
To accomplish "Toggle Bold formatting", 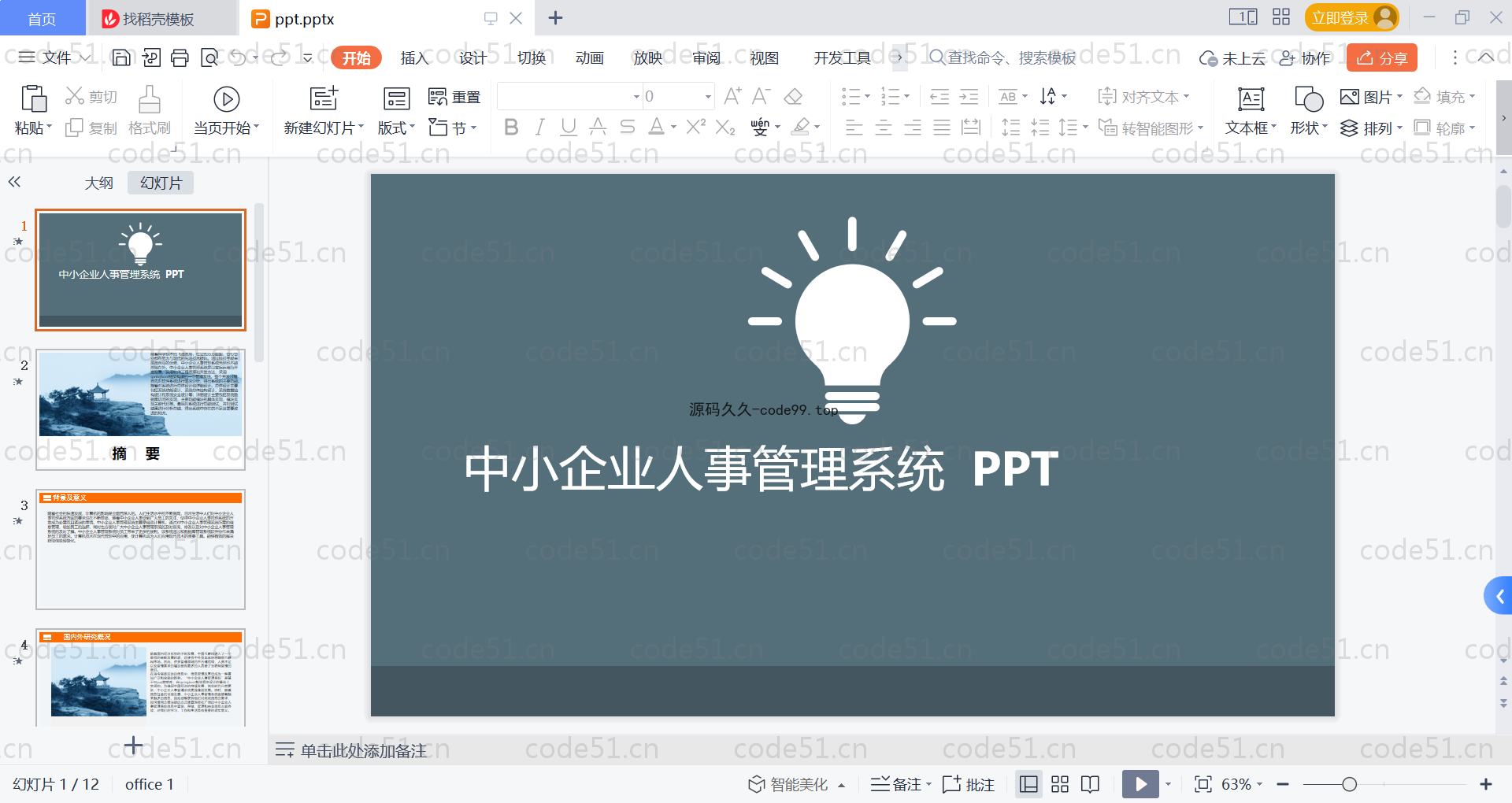I will [511, 127].
